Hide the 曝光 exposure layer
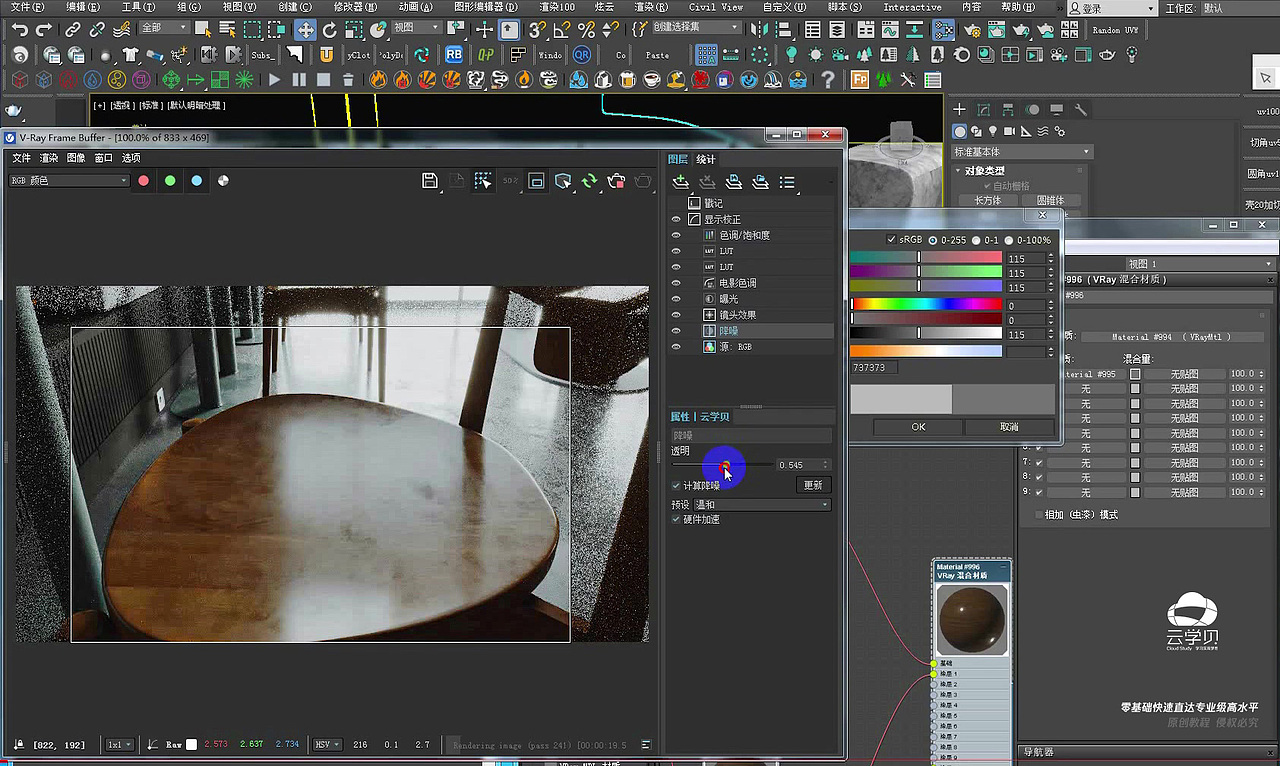Viewport: 1280px width, 766px height. point(676,297)
